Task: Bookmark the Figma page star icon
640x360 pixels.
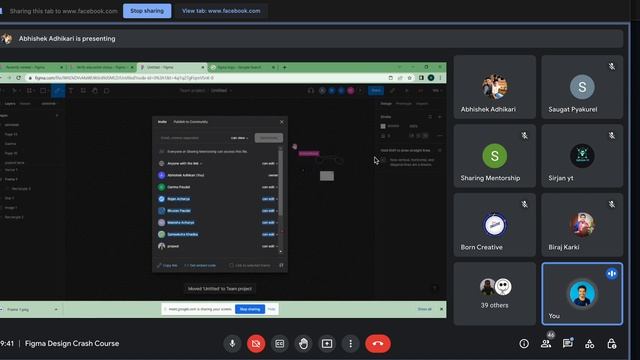Action: pos(409,78)
